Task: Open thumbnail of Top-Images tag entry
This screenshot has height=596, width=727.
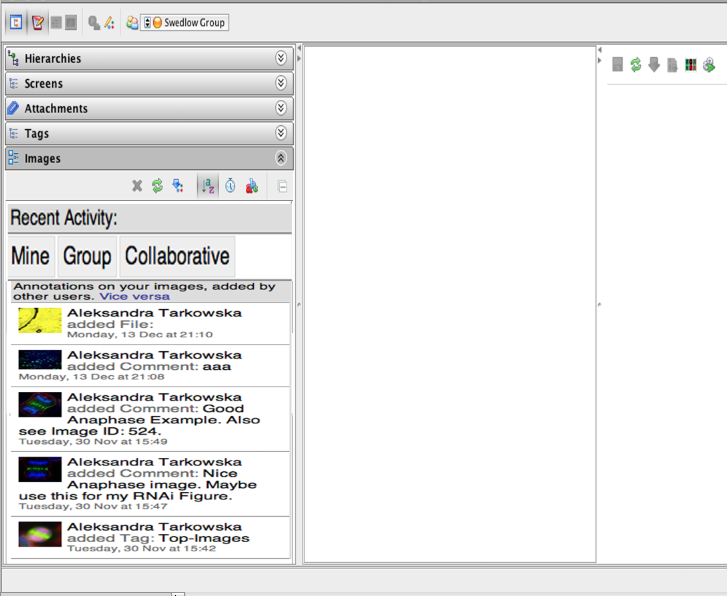Action: (x=40, y=534)
